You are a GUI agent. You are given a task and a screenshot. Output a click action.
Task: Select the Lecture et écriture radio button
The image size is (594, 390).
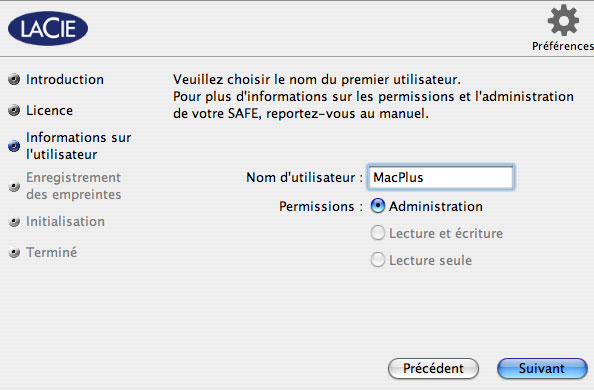tap(378, 233)
